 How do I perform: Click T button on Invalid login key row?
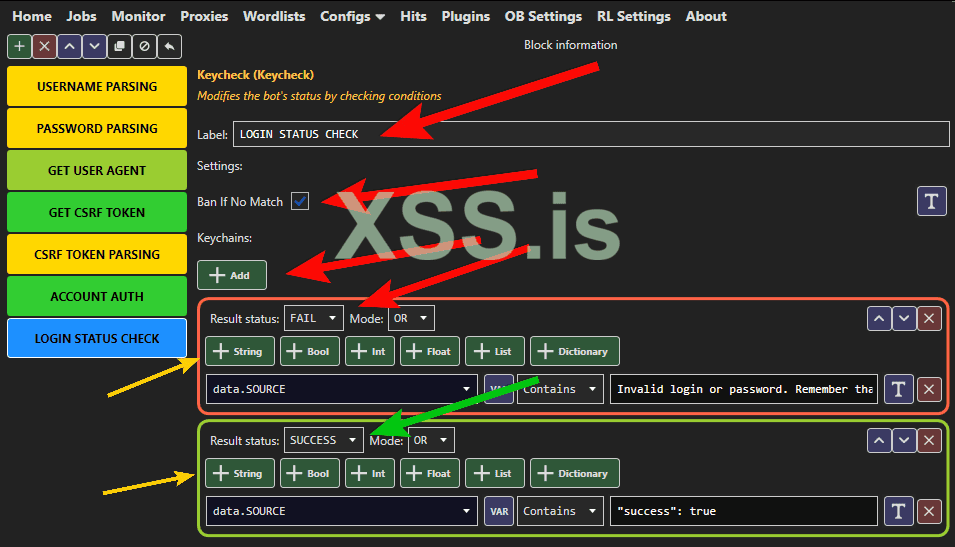tap(898, 389)
